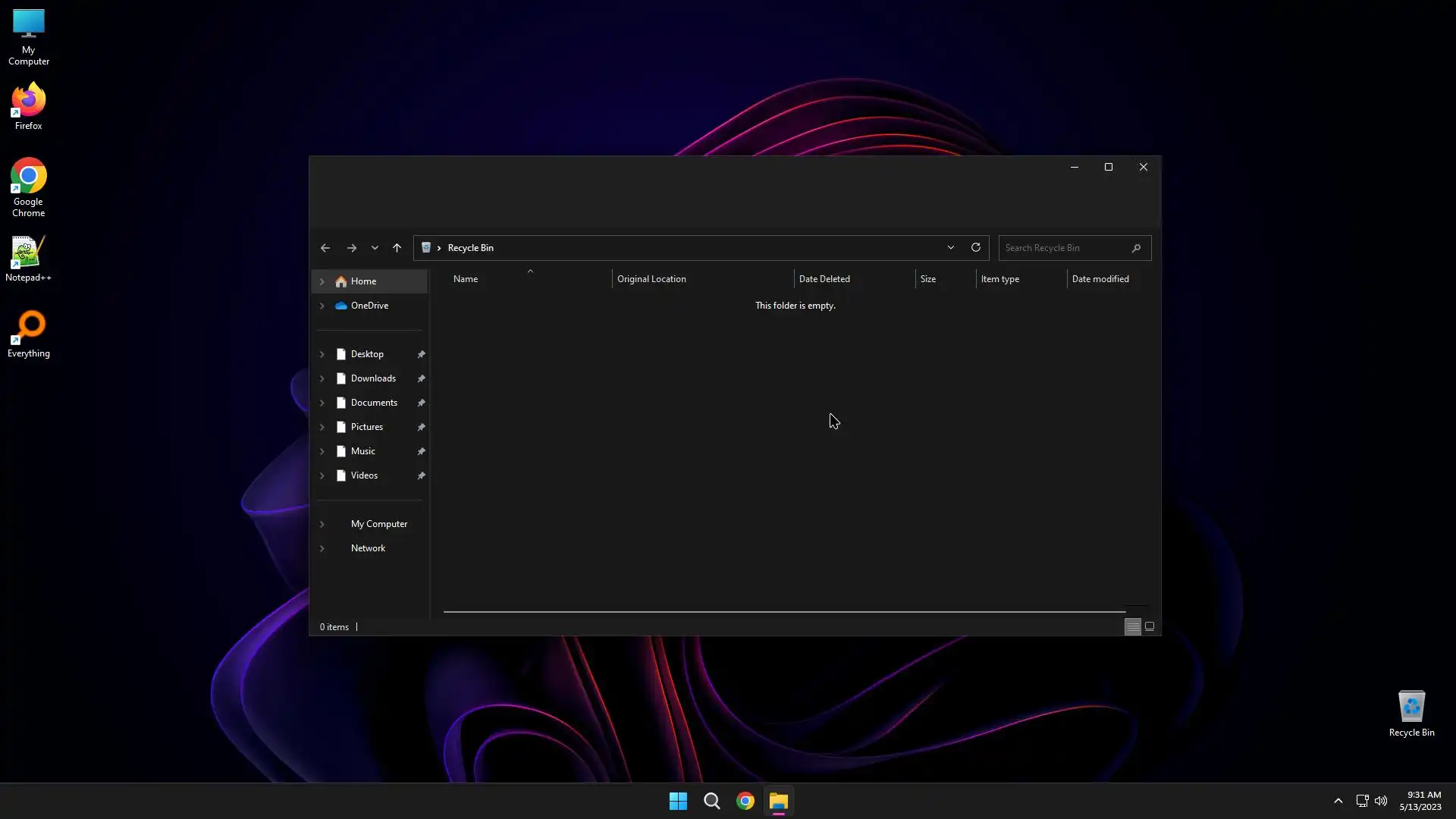Click the back navigation arrow
Image resolution: width=1456 pixels, height=819 pixels.
(x=325, y=248)
